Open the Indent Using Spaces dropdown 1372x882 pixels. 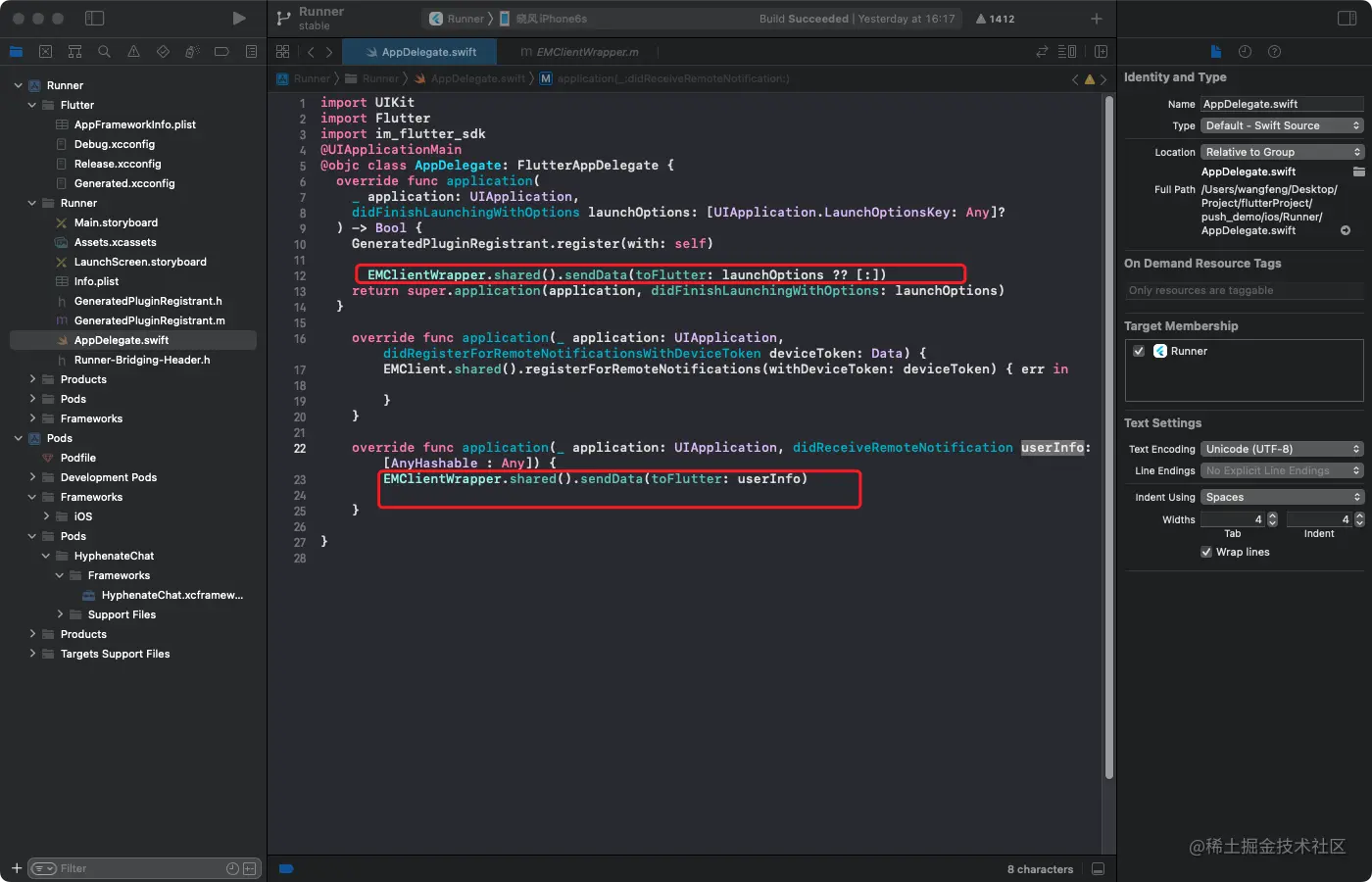coord(1282,497)
